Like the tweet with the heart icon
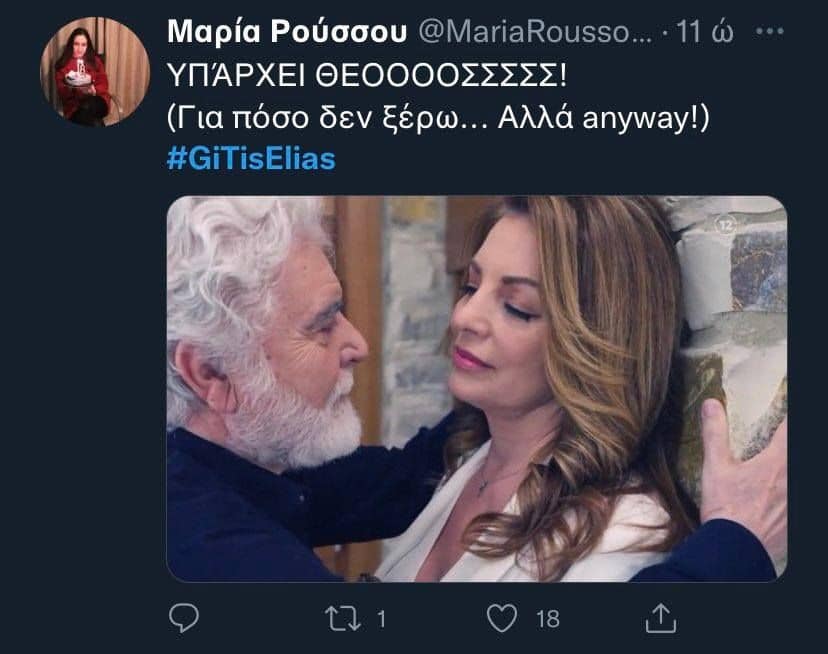This screenshot has width=828, height=654. pos(502,618)
